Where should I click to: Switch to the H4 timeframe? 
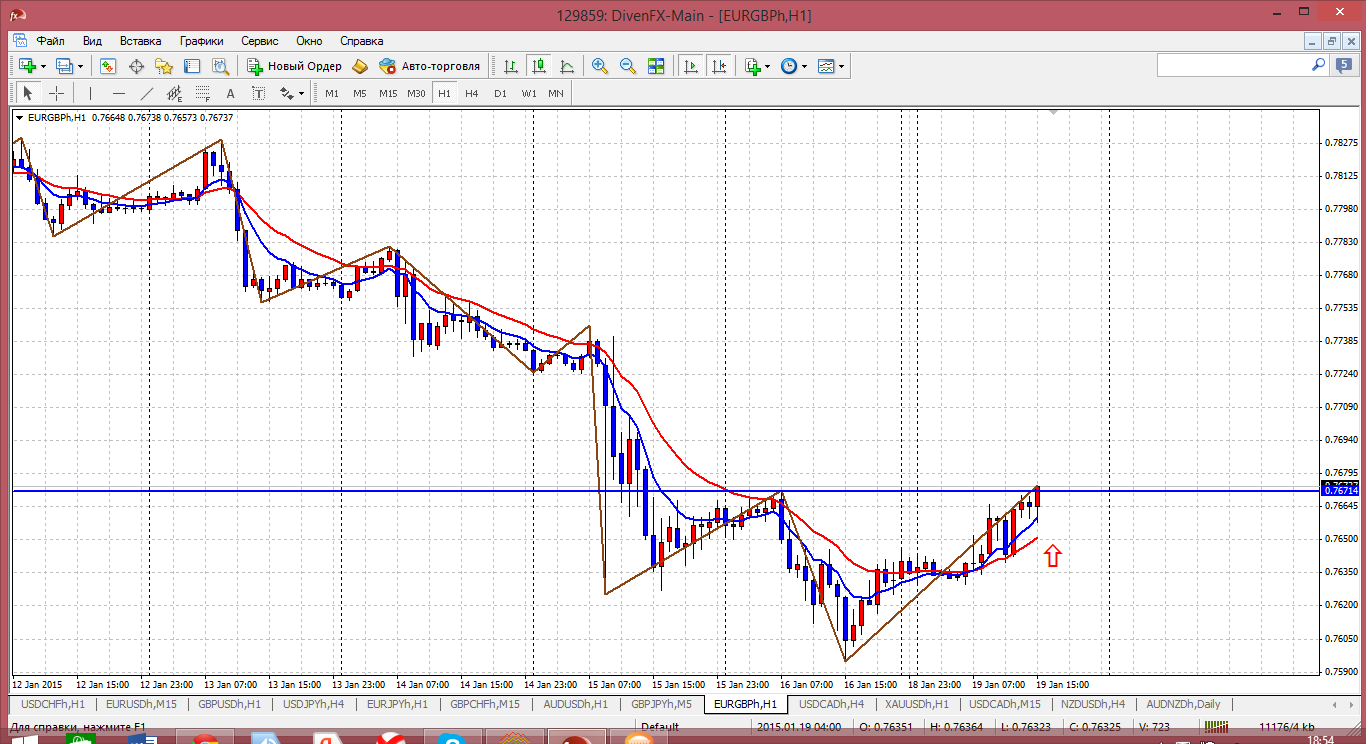472,93
